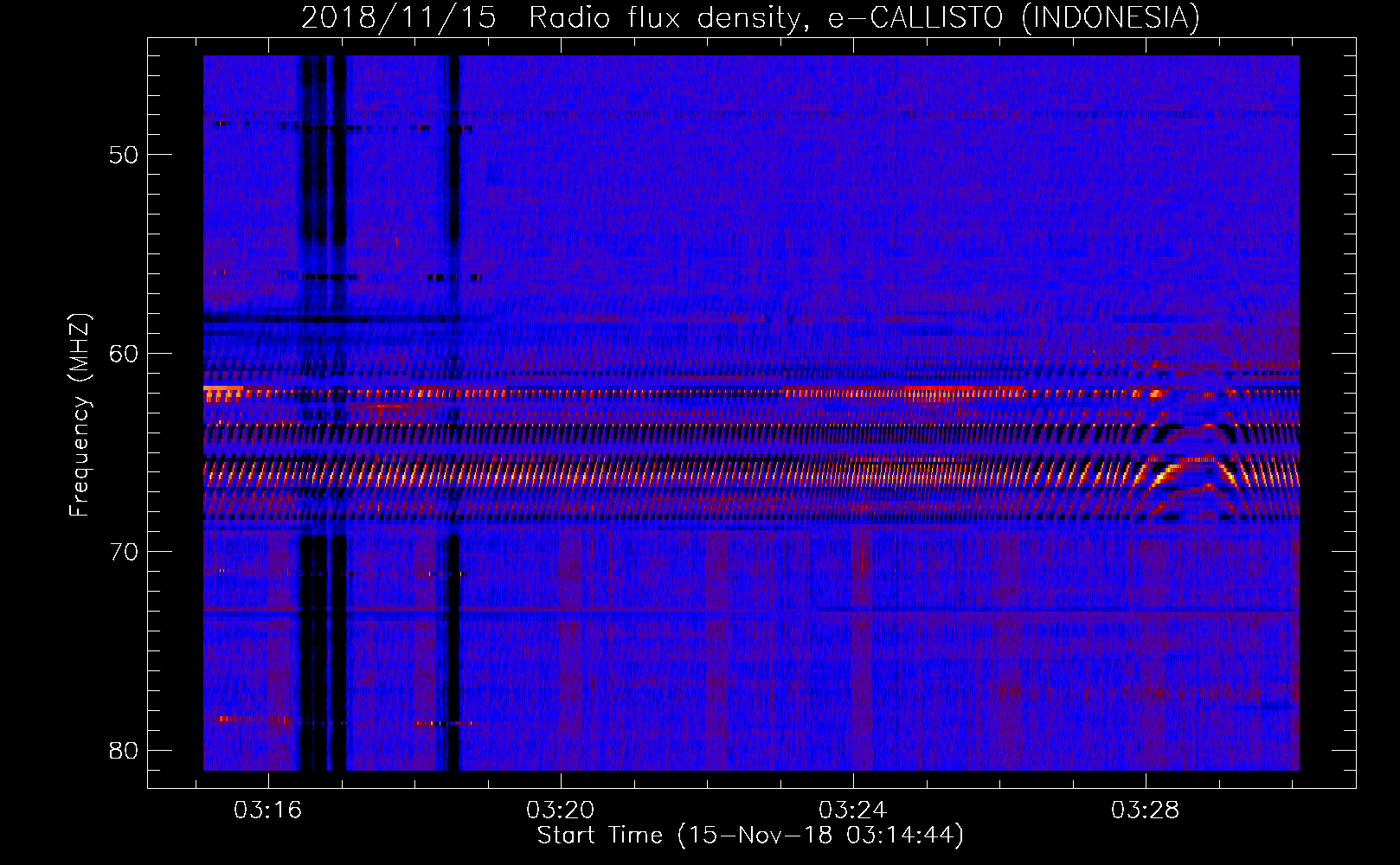
Task: Click the 03:20 time tick label
Action: (561, 810)
